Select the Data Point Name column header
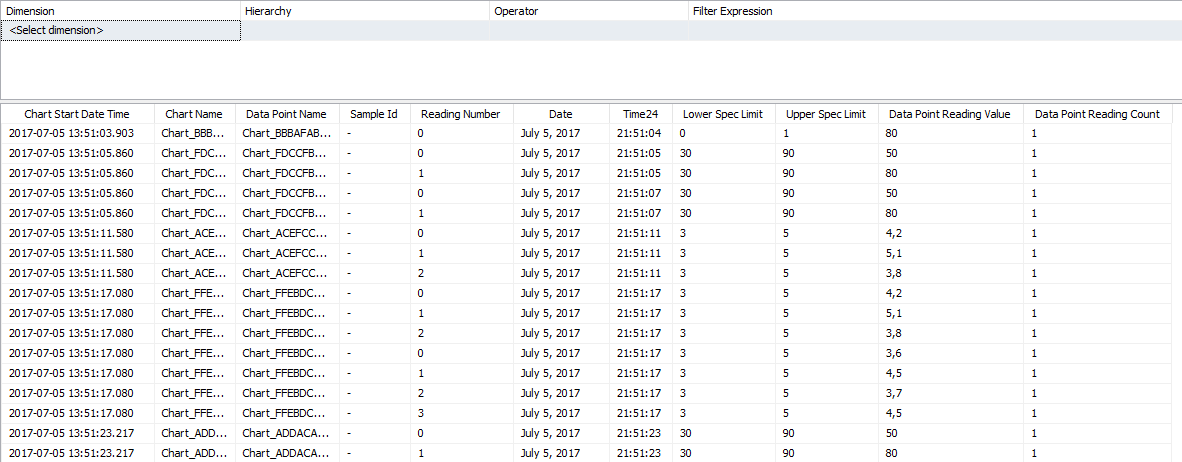The height and width of the screenshot is (462, 1182). [x=286, y=114]
